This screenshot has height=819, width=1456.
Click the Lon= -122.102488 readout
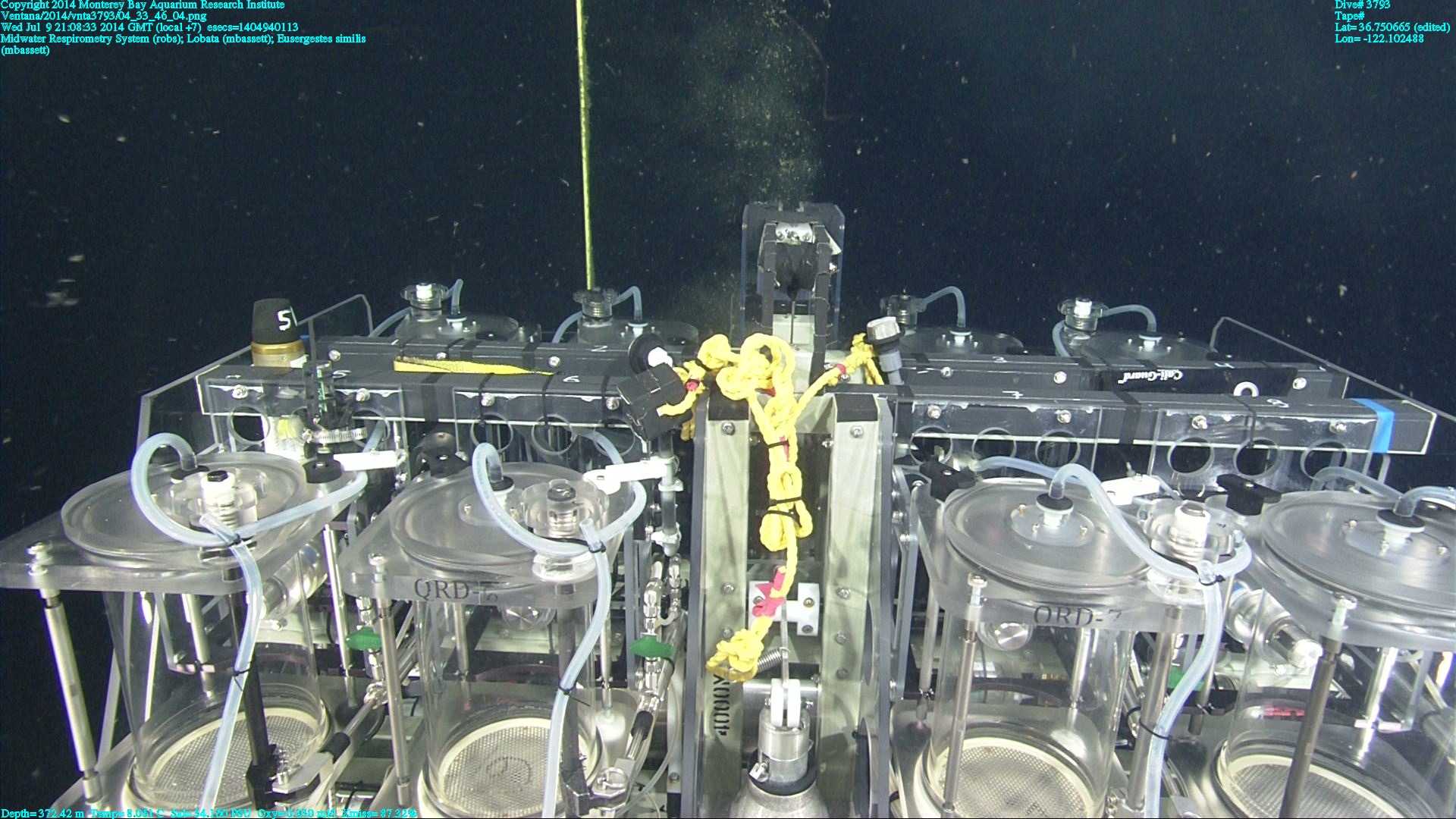pyautogui.click(x=1379, y=38)
